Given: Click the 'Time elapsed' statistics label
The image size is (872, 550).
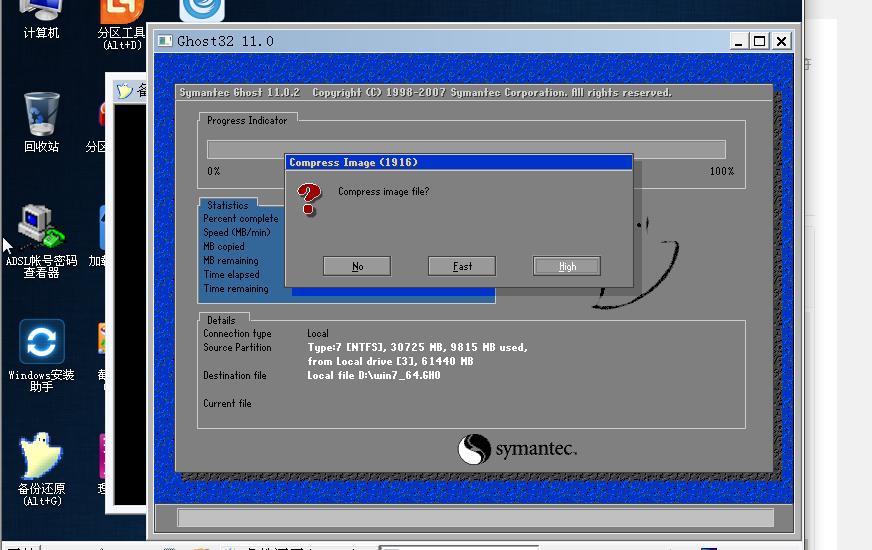Looking at the screenshot, I should pos(231,274).
